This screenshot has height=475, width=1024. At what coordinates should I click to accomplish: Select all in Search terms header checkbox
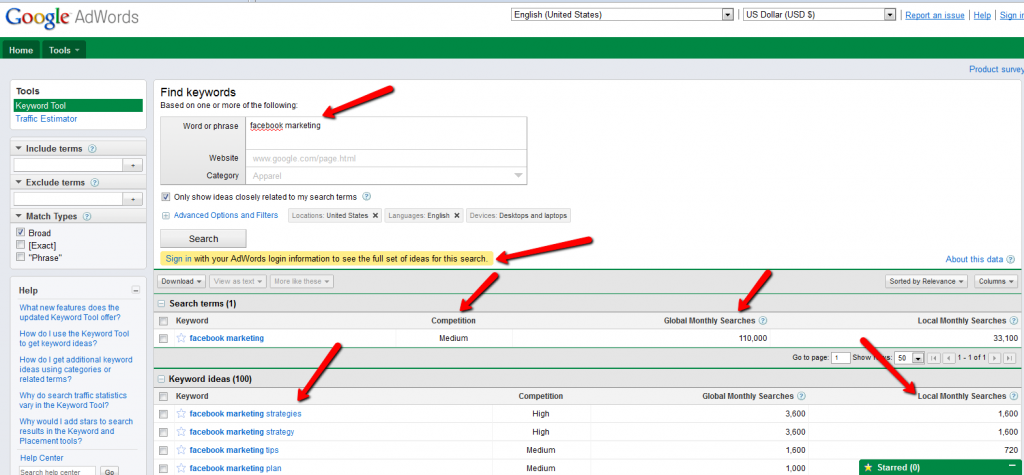point(163,321)
